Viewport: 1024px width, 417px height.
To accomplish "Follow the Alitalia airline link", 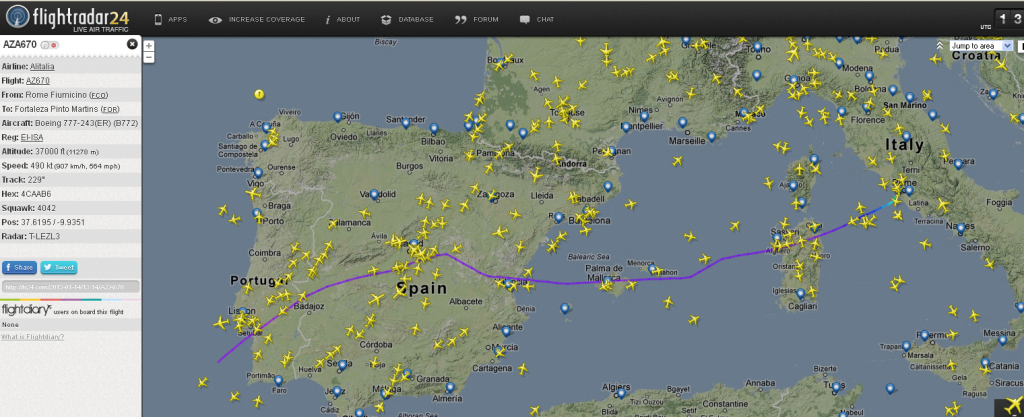I will click(42, 67).
